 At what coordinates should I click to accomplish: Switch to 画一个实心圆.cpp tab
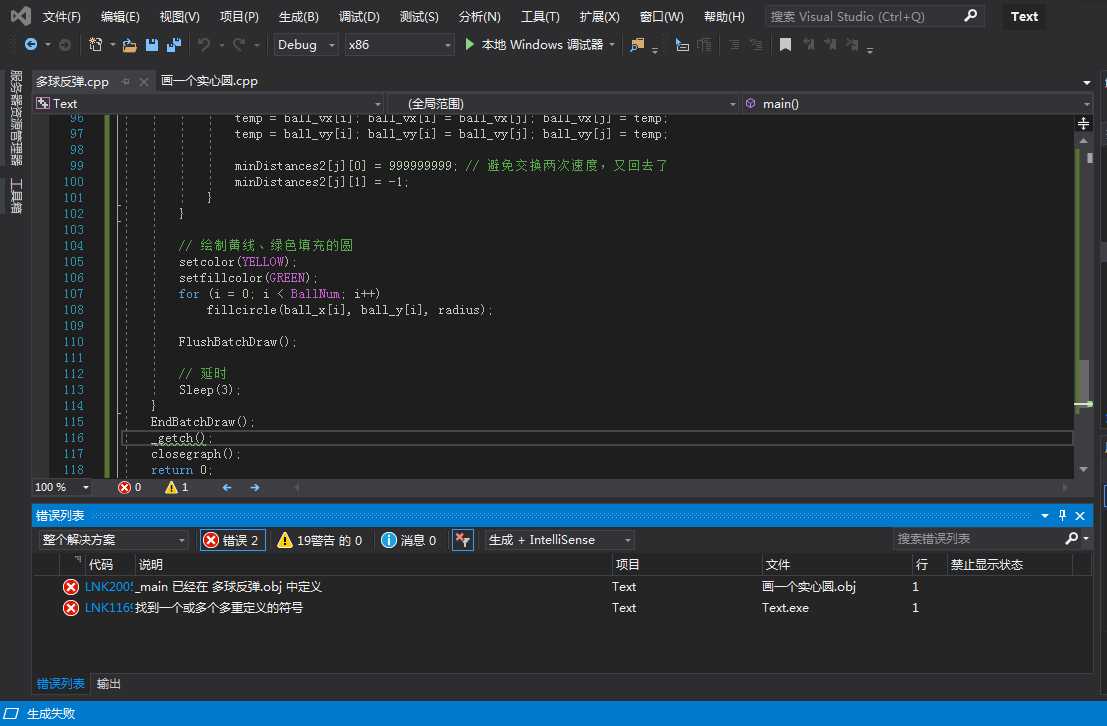point(209,81)
